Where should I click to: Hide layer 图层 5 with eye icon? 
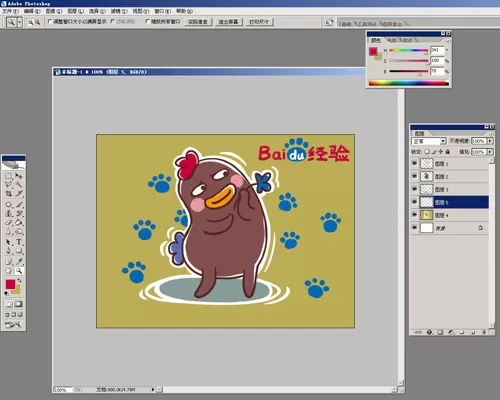(x=414, y=202)
